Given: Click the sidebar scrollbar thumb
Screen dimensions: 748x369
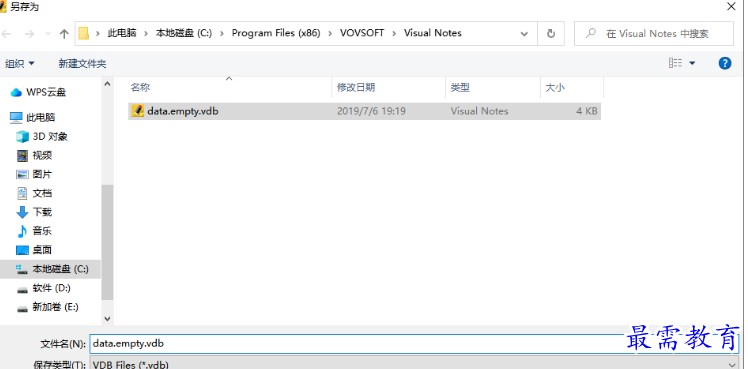Looking at the screenshot, I should 107,242.
